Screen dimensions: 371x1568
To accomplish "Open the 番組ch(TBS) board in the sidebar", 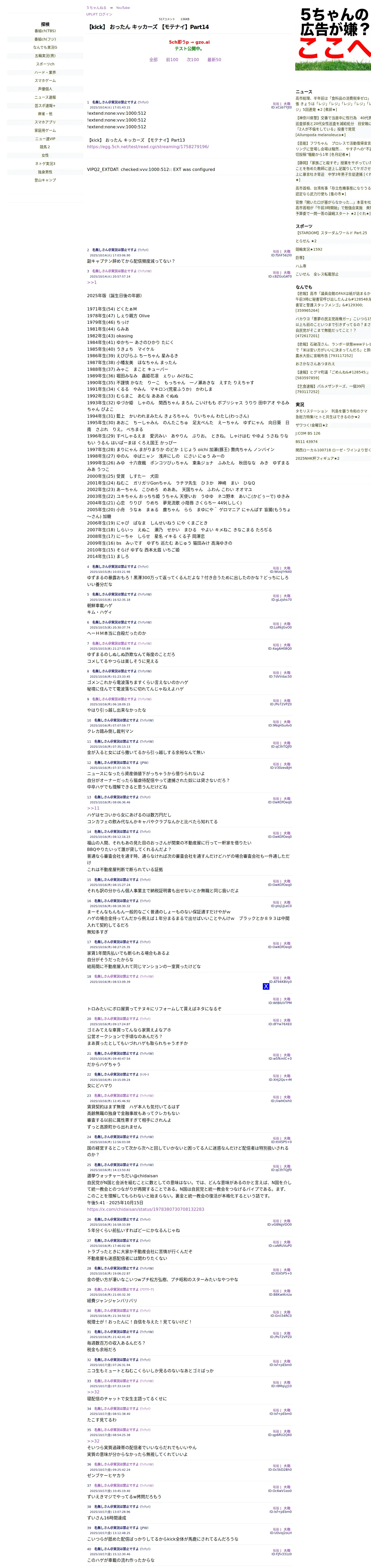I will [x=45, y=31].
